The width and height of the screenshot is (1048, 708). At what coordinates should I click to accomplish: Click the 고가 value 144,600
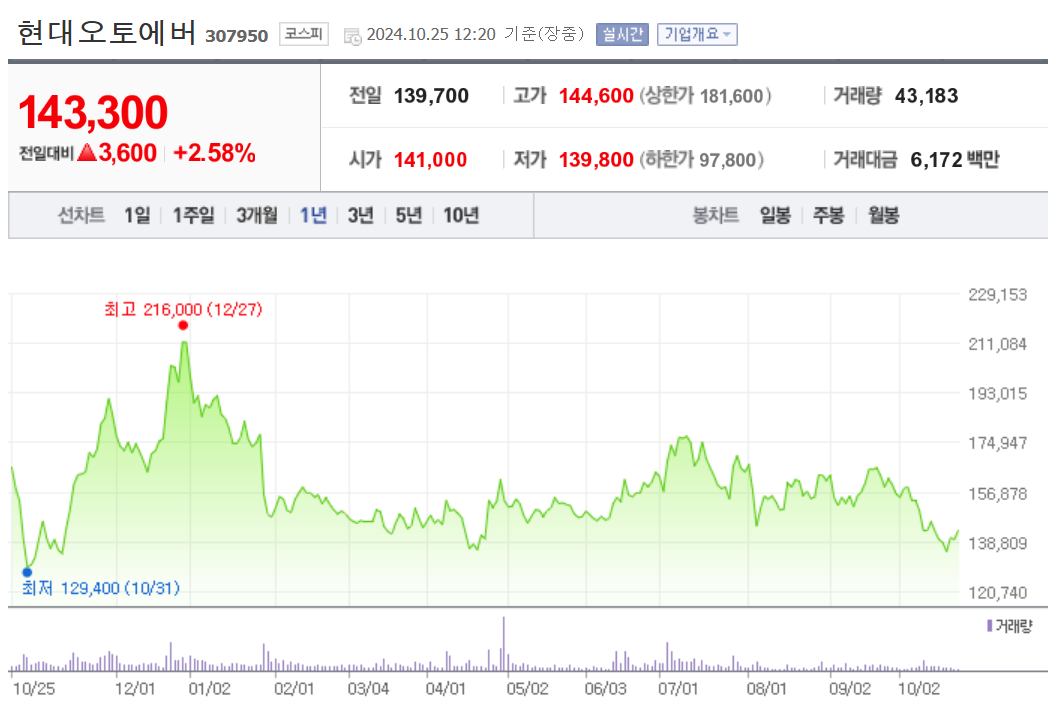596,96
